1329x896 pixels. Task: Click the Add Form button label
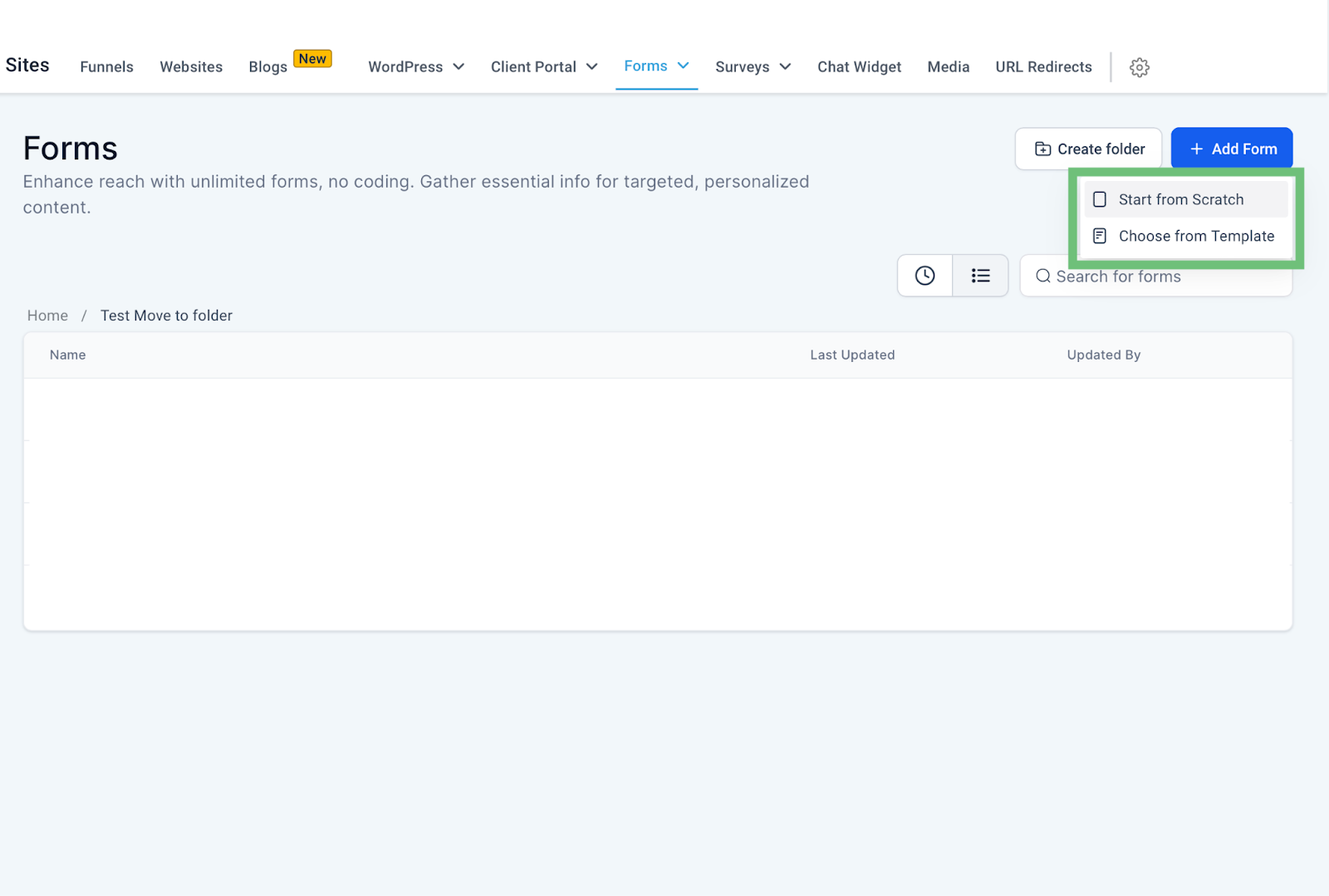[1243, 149]
